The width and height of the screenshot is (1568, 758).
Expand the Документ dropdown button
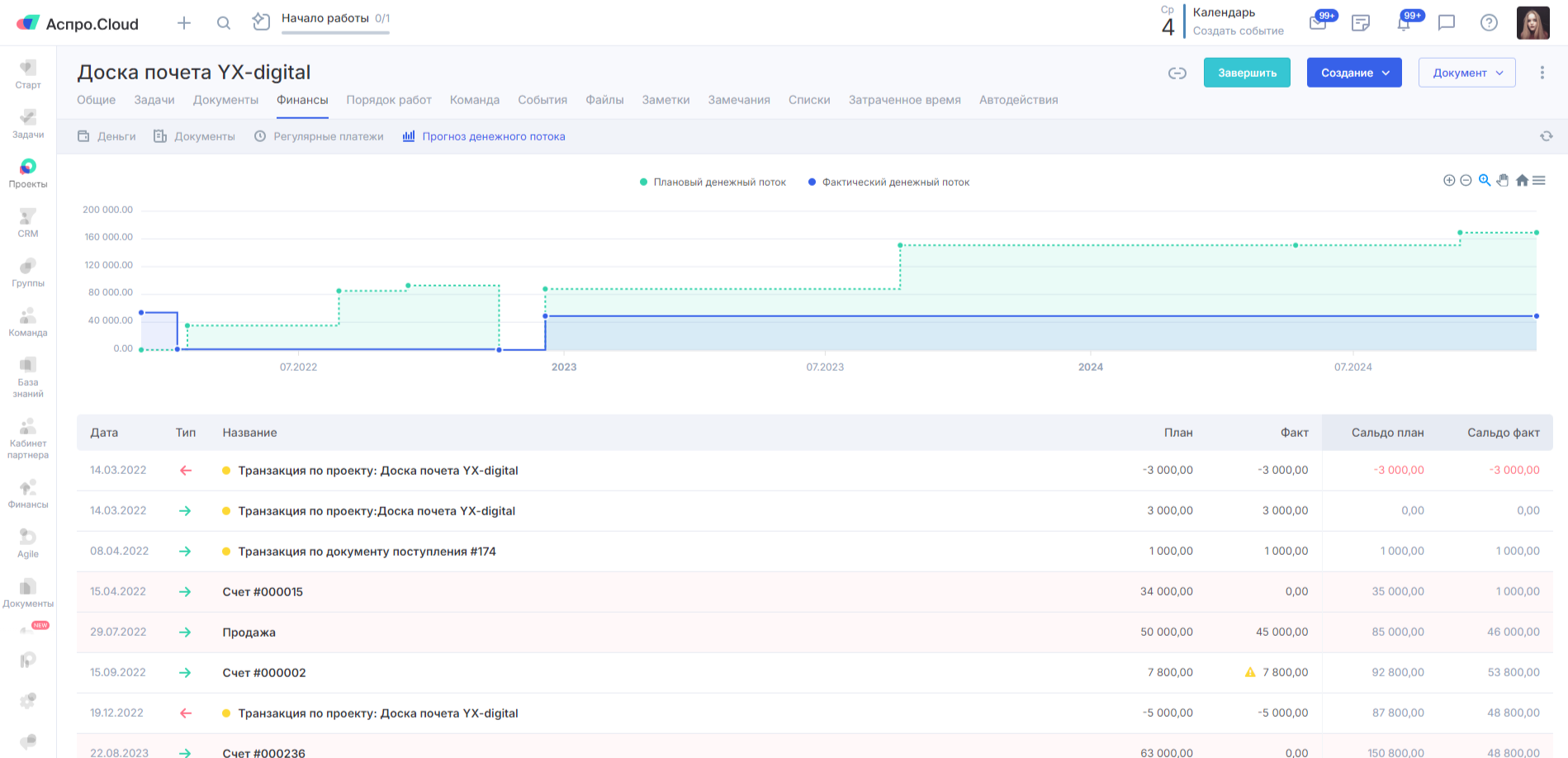click(x=1466, y=73)
